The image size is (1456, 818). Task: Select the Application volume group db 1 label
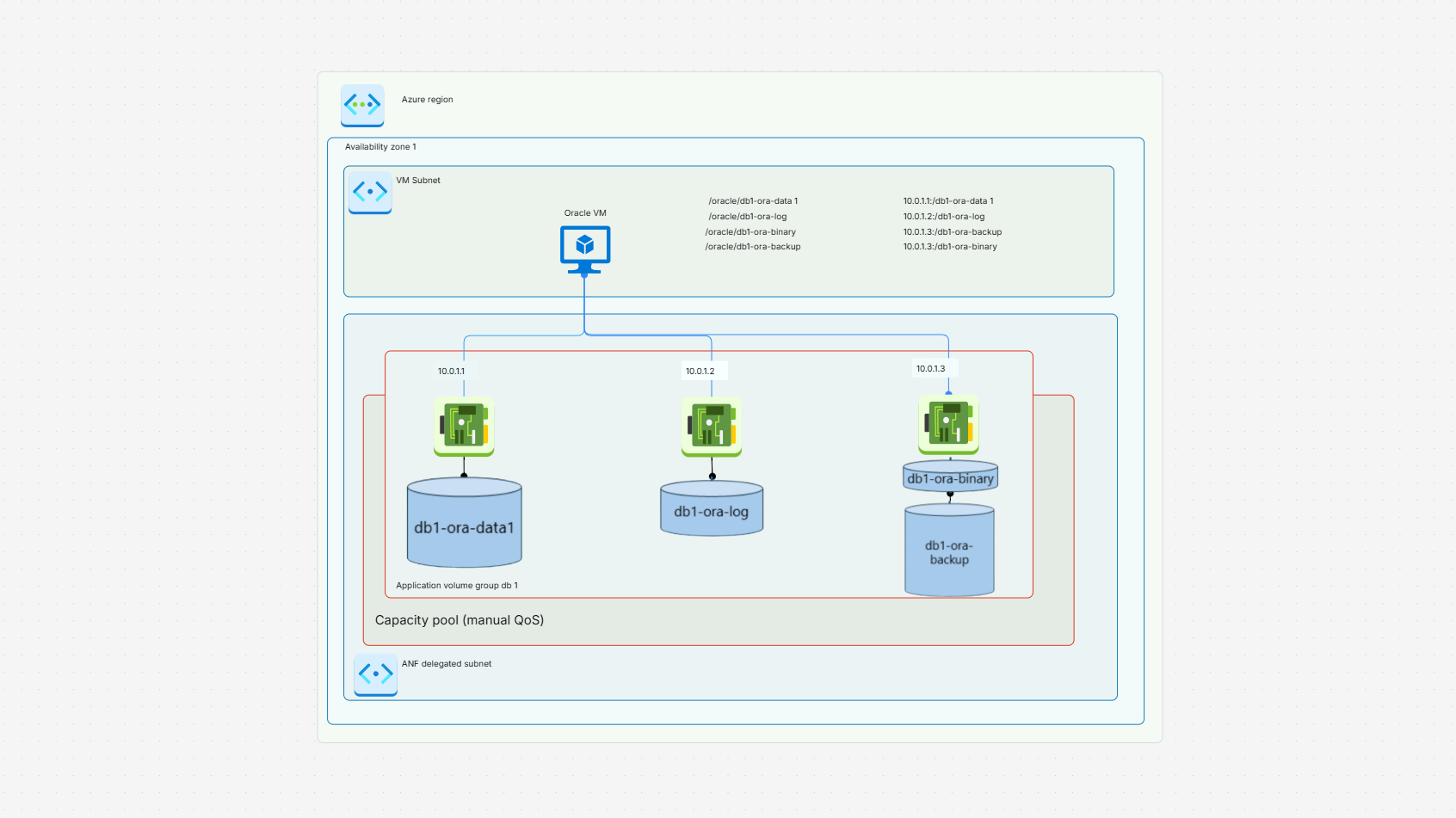coord(457,585)
